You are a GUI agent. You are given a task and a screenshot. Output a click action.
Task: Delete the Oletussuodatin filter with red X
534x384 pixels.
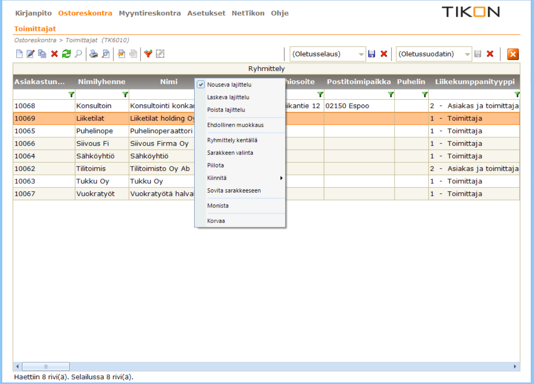[490, 54]
